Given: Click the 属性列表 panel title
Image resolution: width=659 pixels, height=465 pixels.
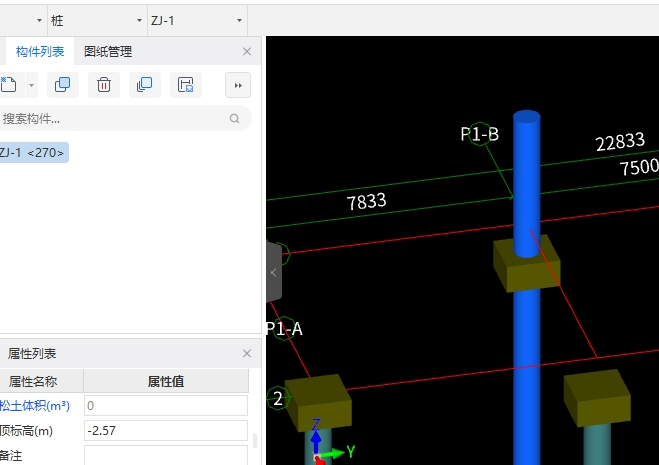Looking at the screenshot, I should coord(32,354).
